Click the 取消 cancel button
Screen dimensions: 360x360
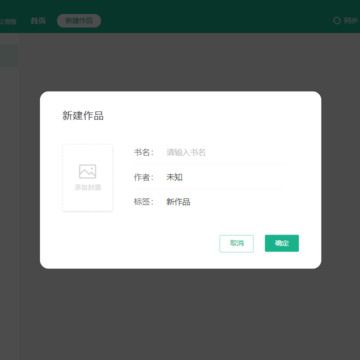click(236, 244)
